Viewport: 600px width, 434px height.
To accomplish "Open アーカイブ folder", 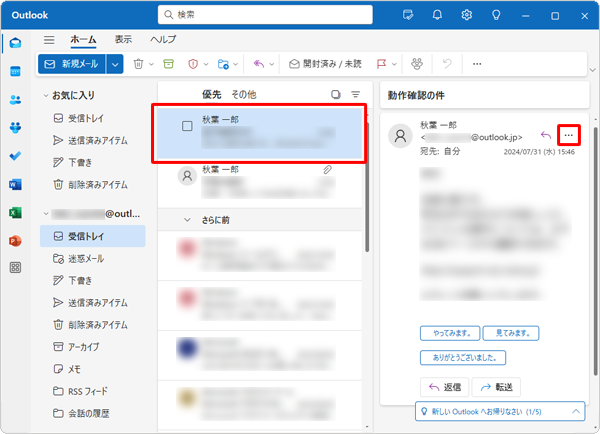I will click(93, 347).
